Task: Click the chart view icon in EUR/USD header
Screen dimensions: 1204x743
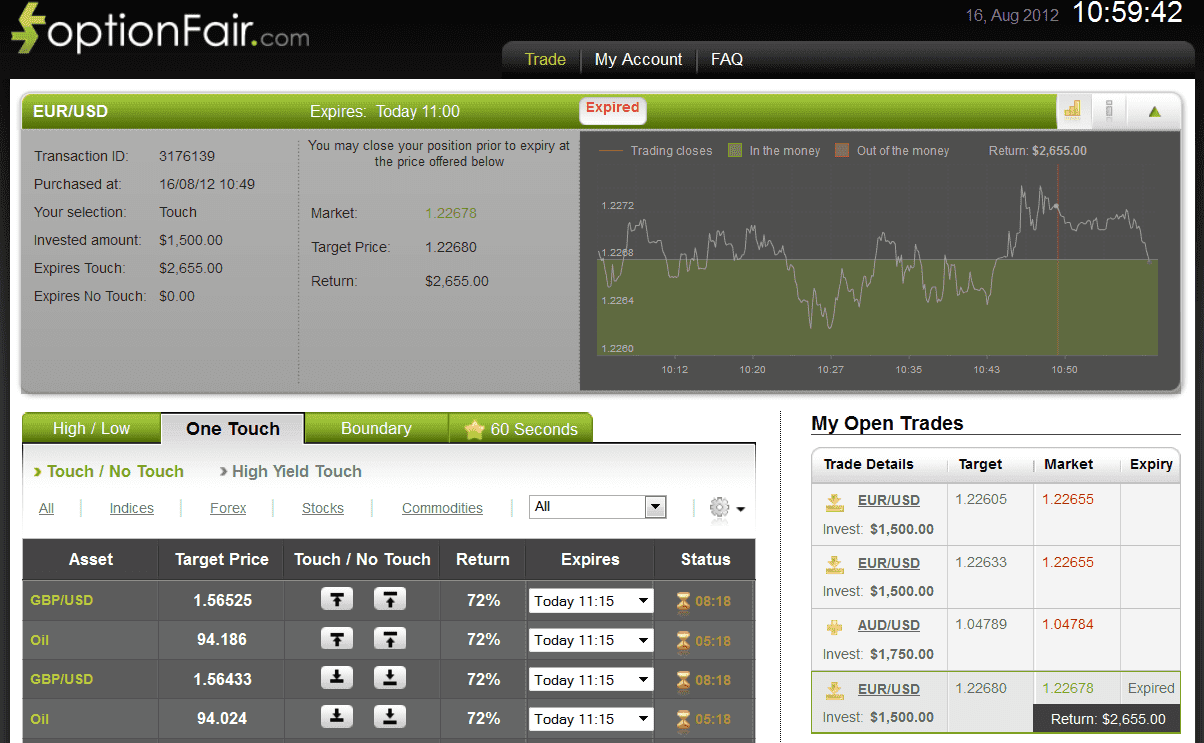Action: click(1072, 110)
